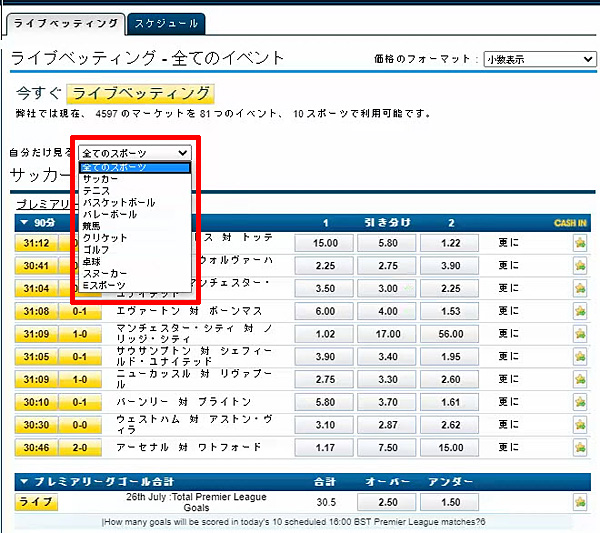Click the 30:30 match time badge

tap(36, 425)
